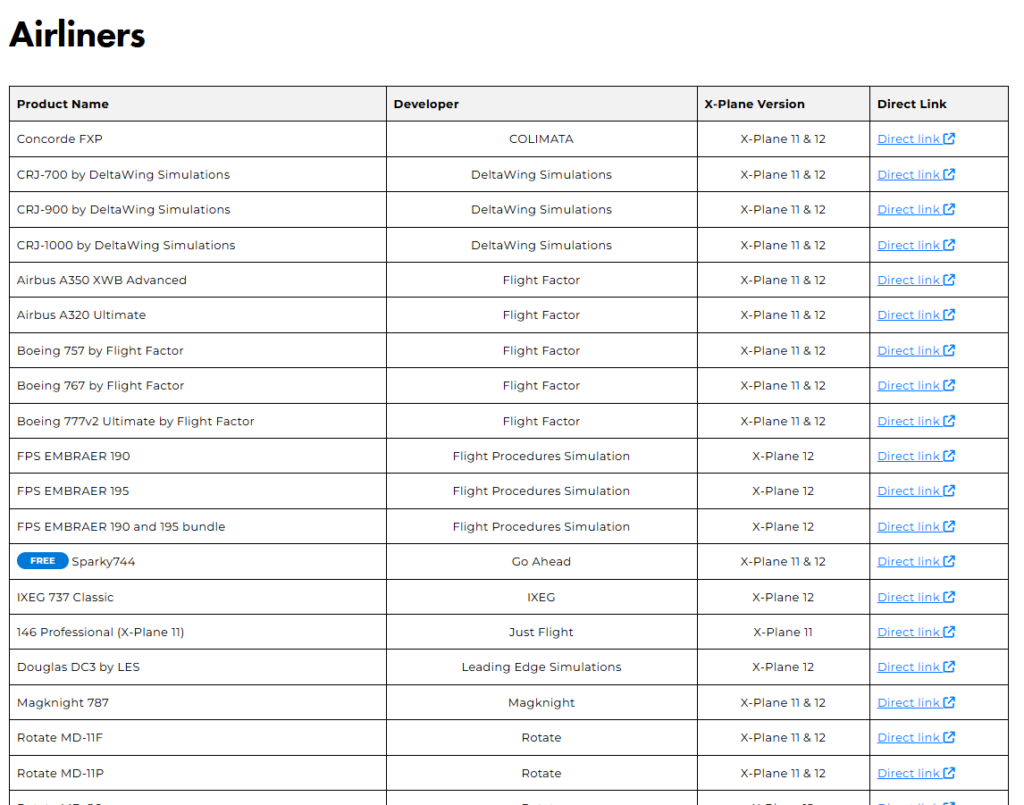1024x805 pixels.
Task: Visit Direct link text for IXEG 737 Classic
Action: click(x=908, y=597)
